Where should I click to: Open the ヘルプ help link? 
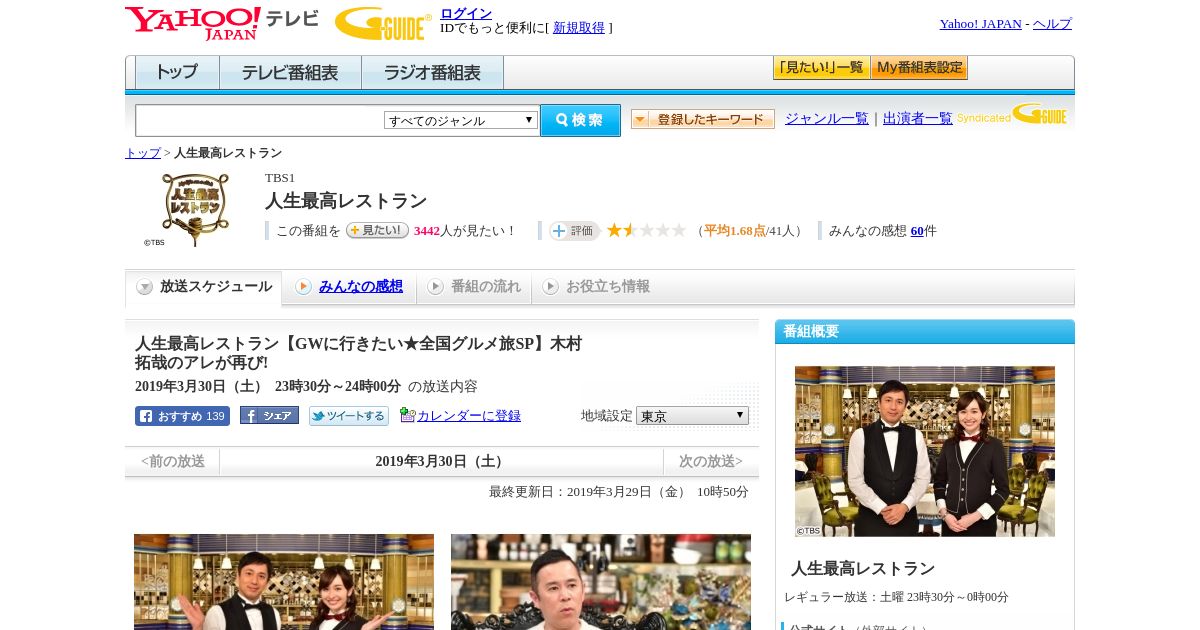[x=1052, y=24]
